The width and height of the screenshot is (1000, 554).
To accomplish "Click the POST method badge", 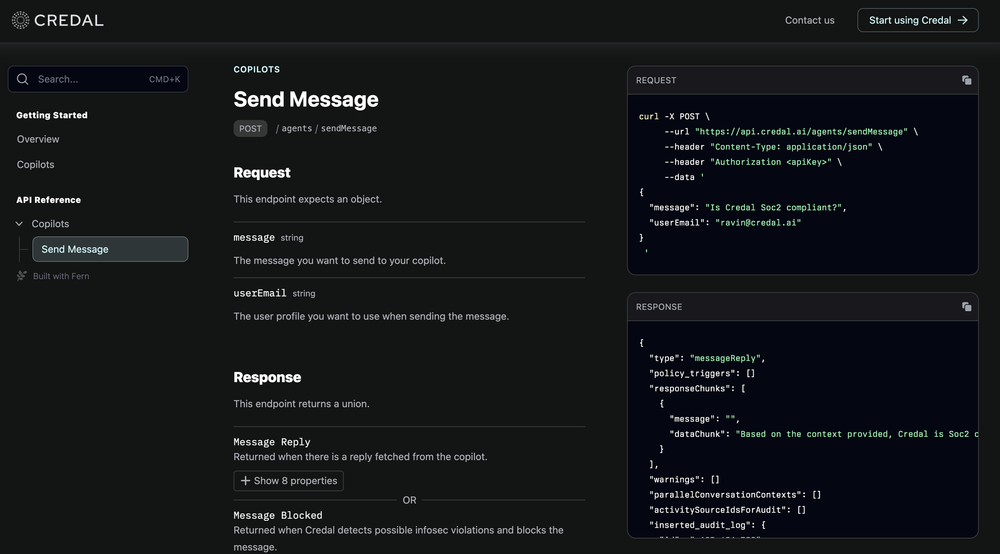I will coord(250,128).
